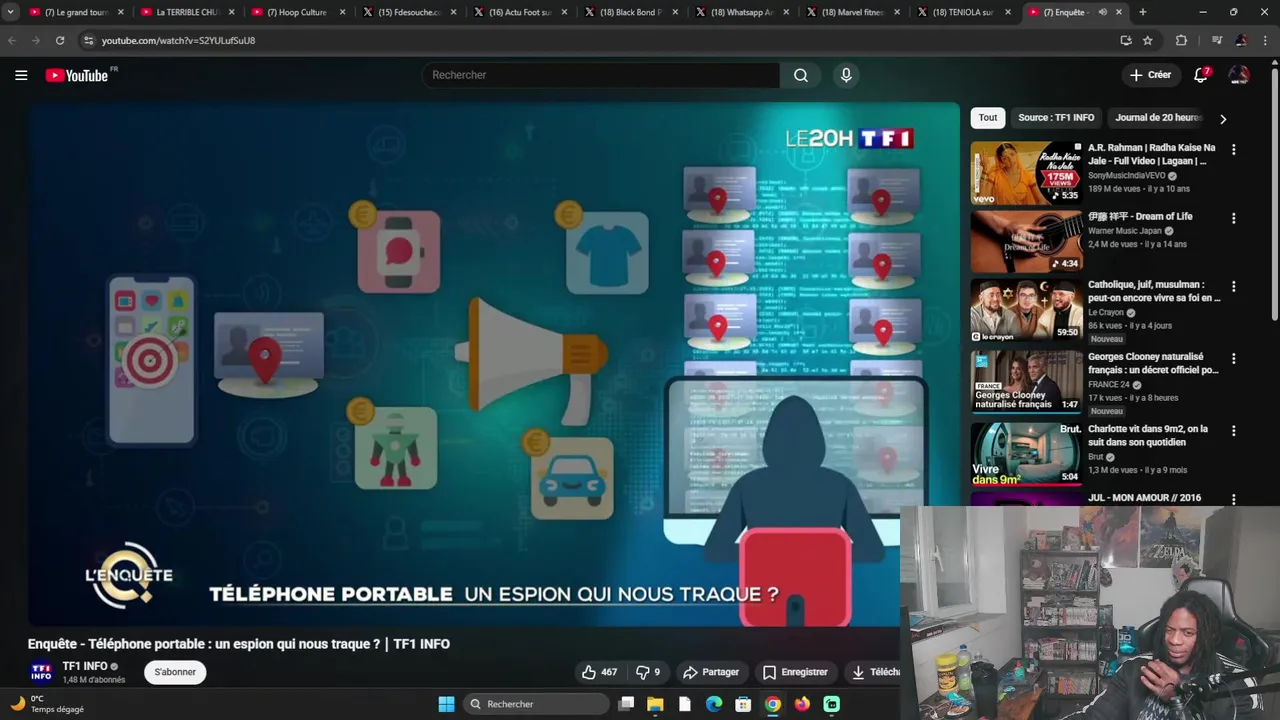Open the YouTube hamburger guide menu
The width and height of the screenshot is (1280, 720).
click(21, 75)
